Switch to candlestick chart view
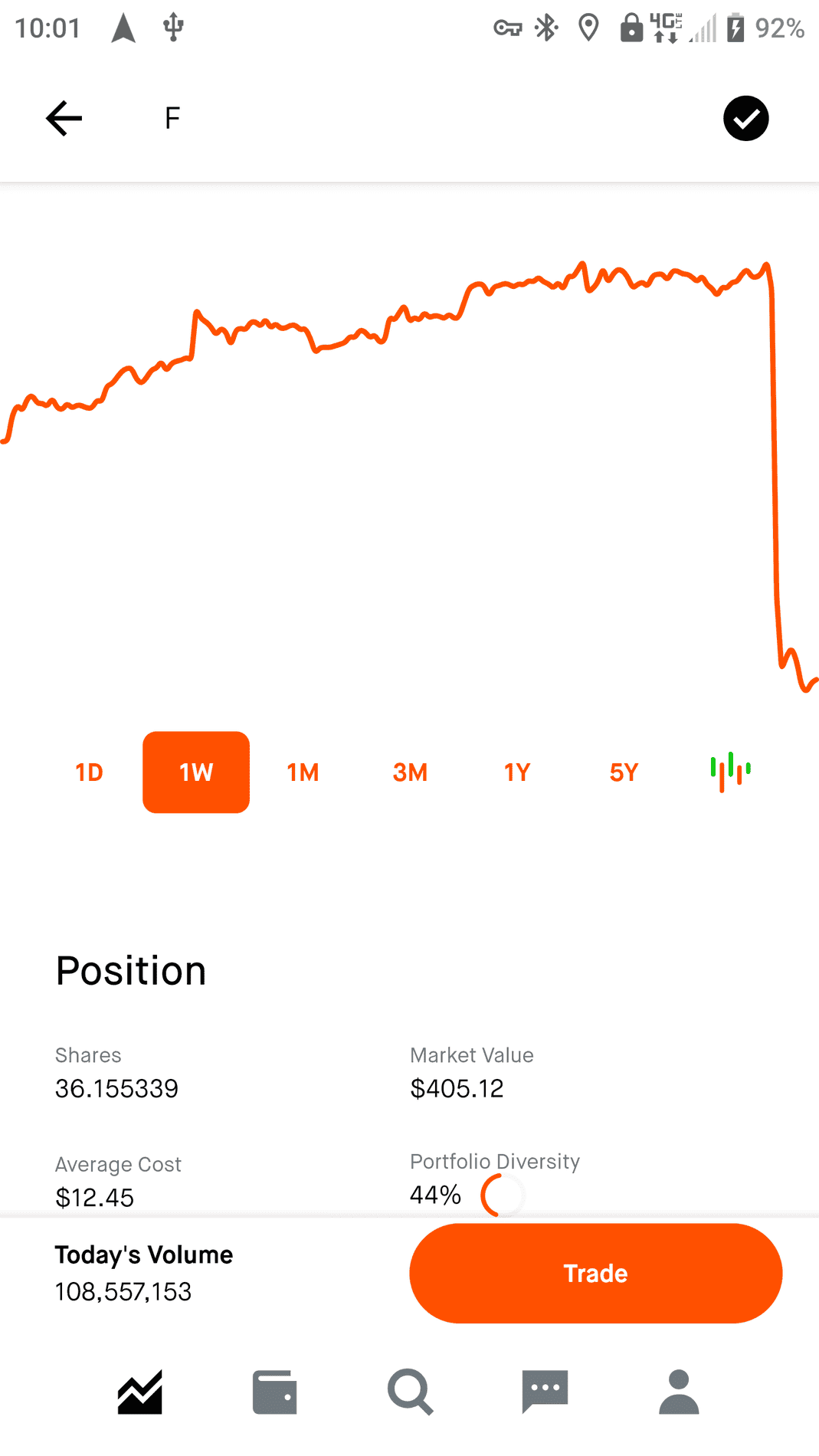Image resolution: width=819 pixels, height=1456 pixels. pyautogui.click(x=730, y=772)
